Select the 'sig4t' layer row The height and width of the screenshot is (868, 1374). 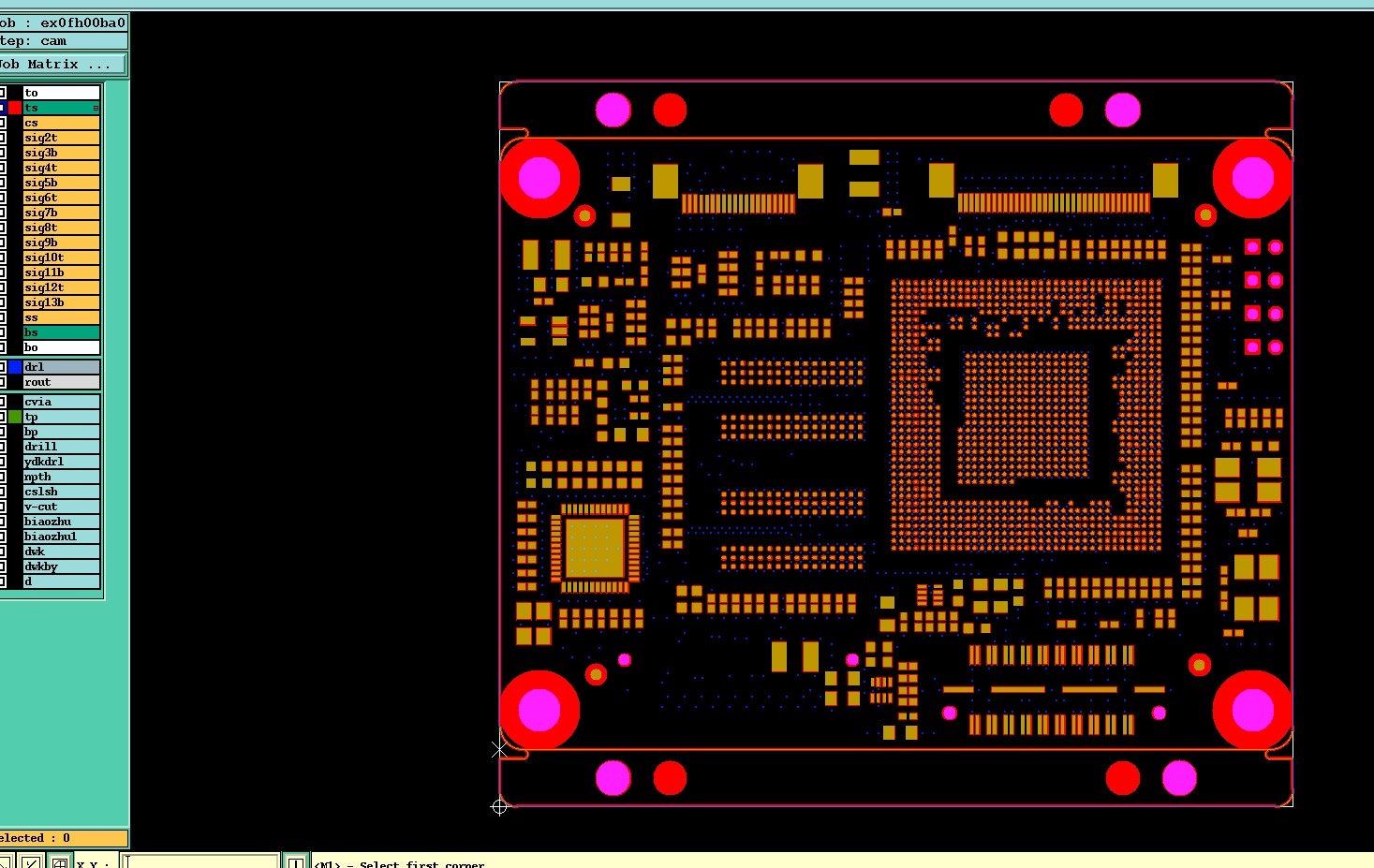point(62,168)
